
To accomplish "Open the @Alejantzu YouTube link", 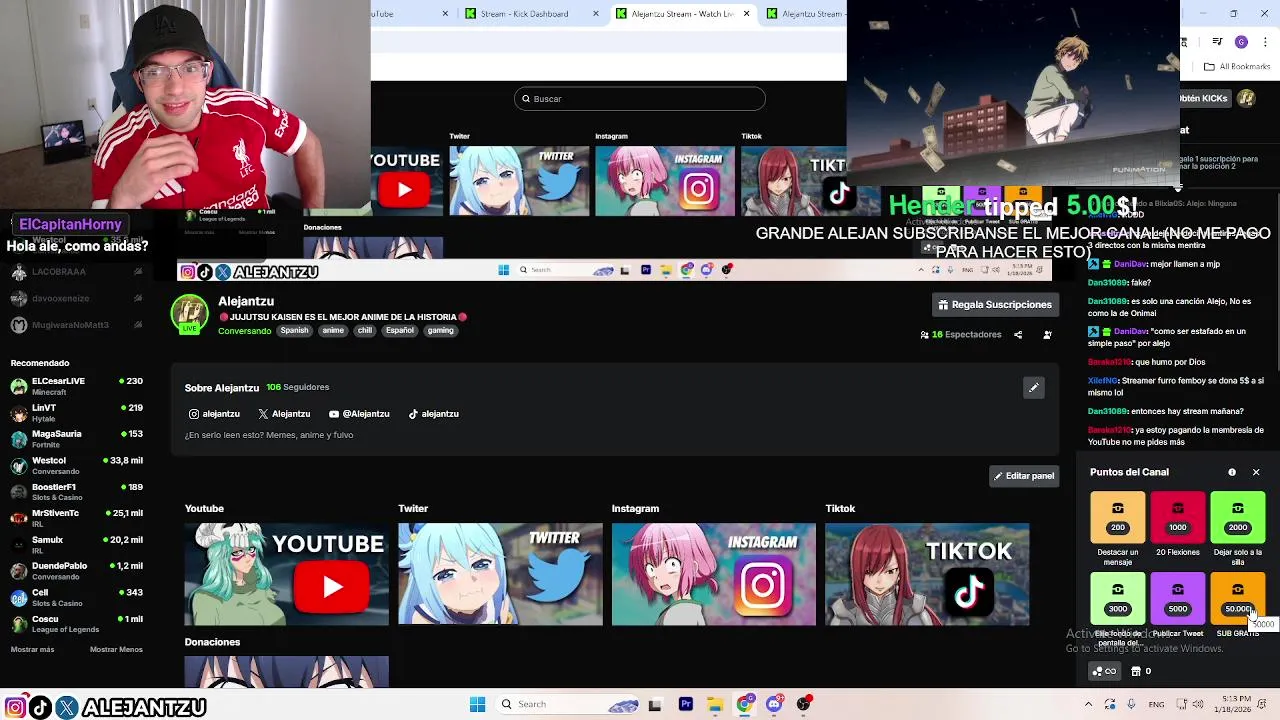I will tap(359, 414).
